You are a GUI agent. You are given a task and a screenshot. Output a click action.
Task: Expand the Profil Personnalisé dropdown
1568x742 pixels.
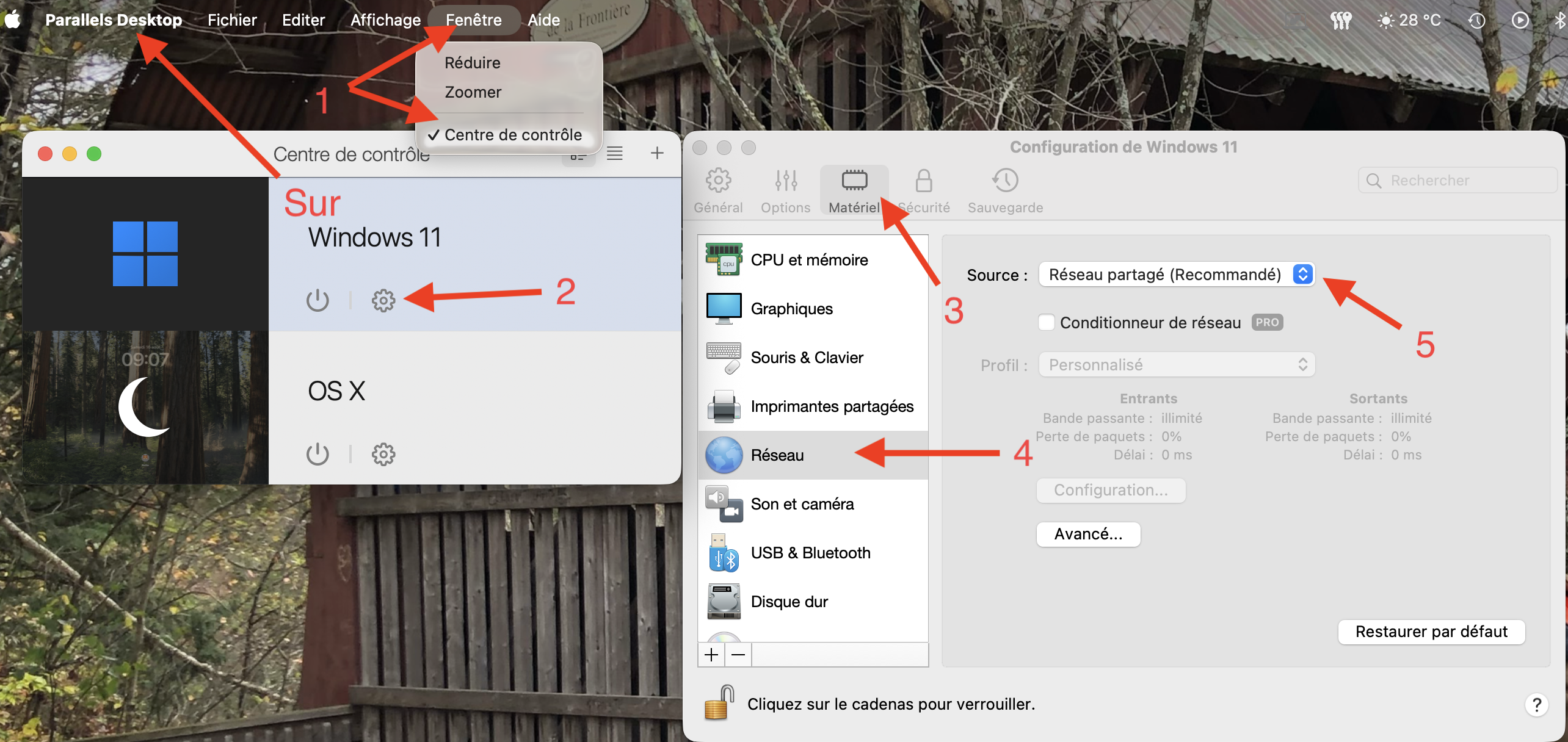coord(1176,365)
